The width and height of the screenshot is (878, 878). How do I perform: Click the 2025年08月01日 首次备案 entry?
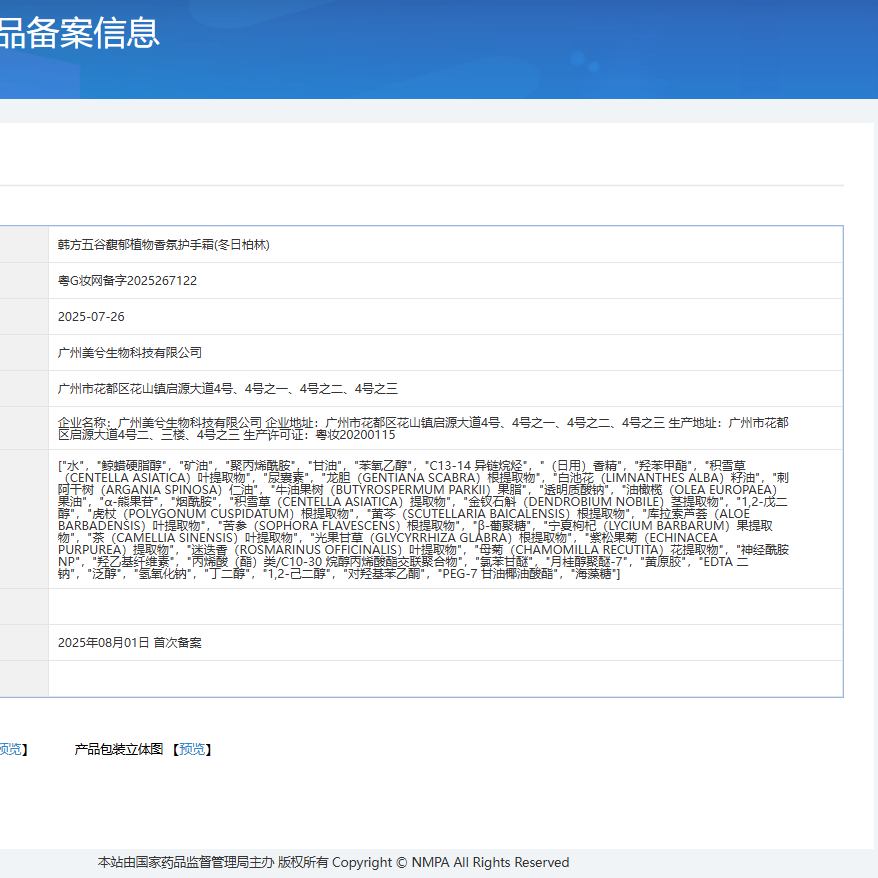(x=129, y=642)
